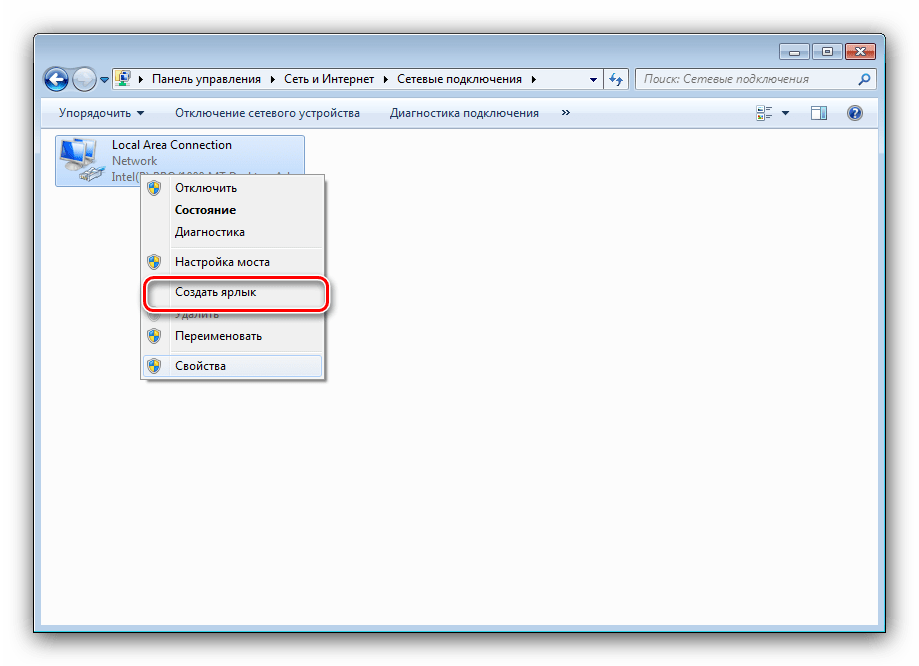Image resolution: width=919 pixels, height=666 pixels.
Task: Click the shield icon beside Настройка моста
Action: (x=154, y=262)
